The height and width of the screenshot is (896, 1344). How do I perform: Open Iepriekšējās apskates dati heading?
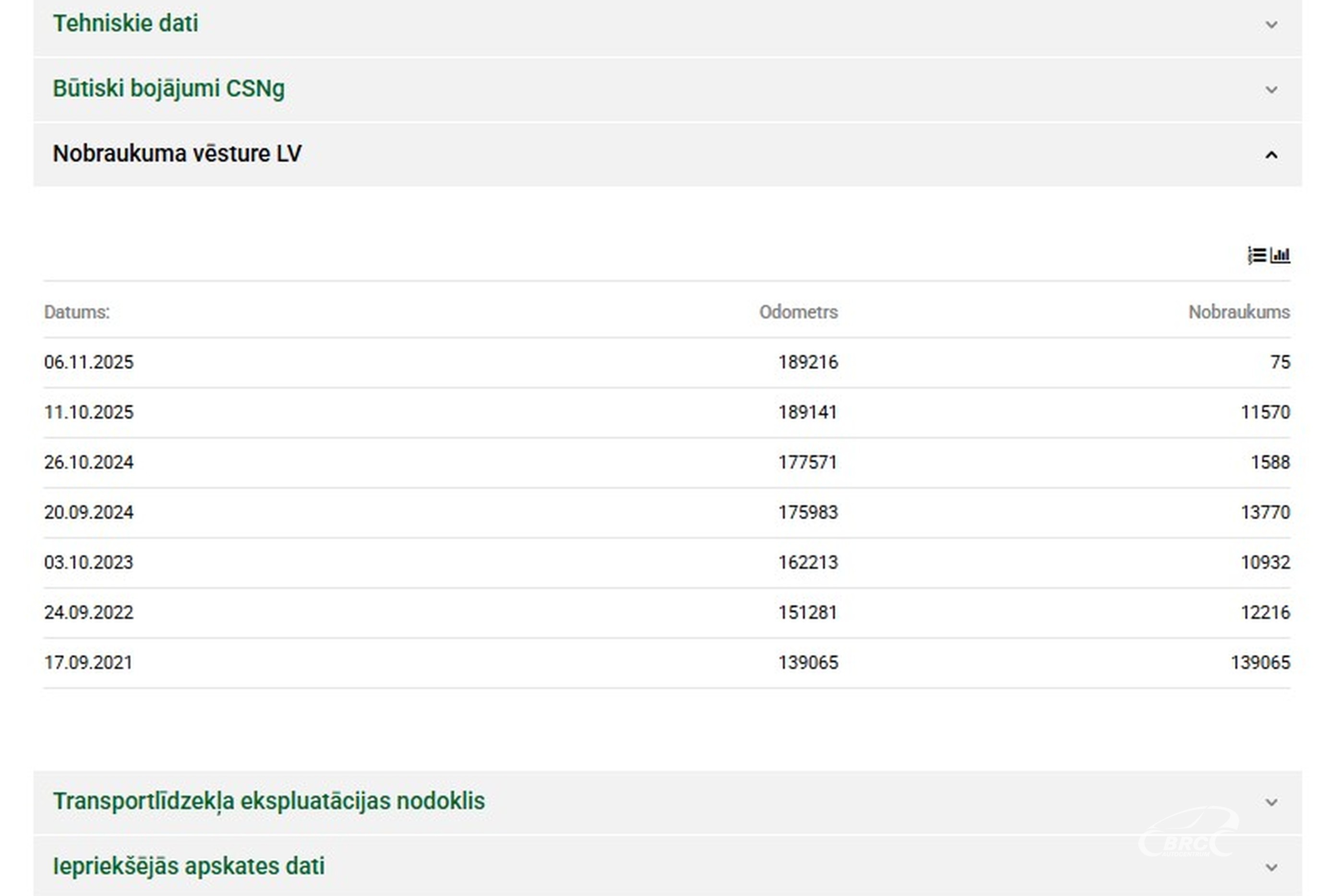(x=189, y=866)
